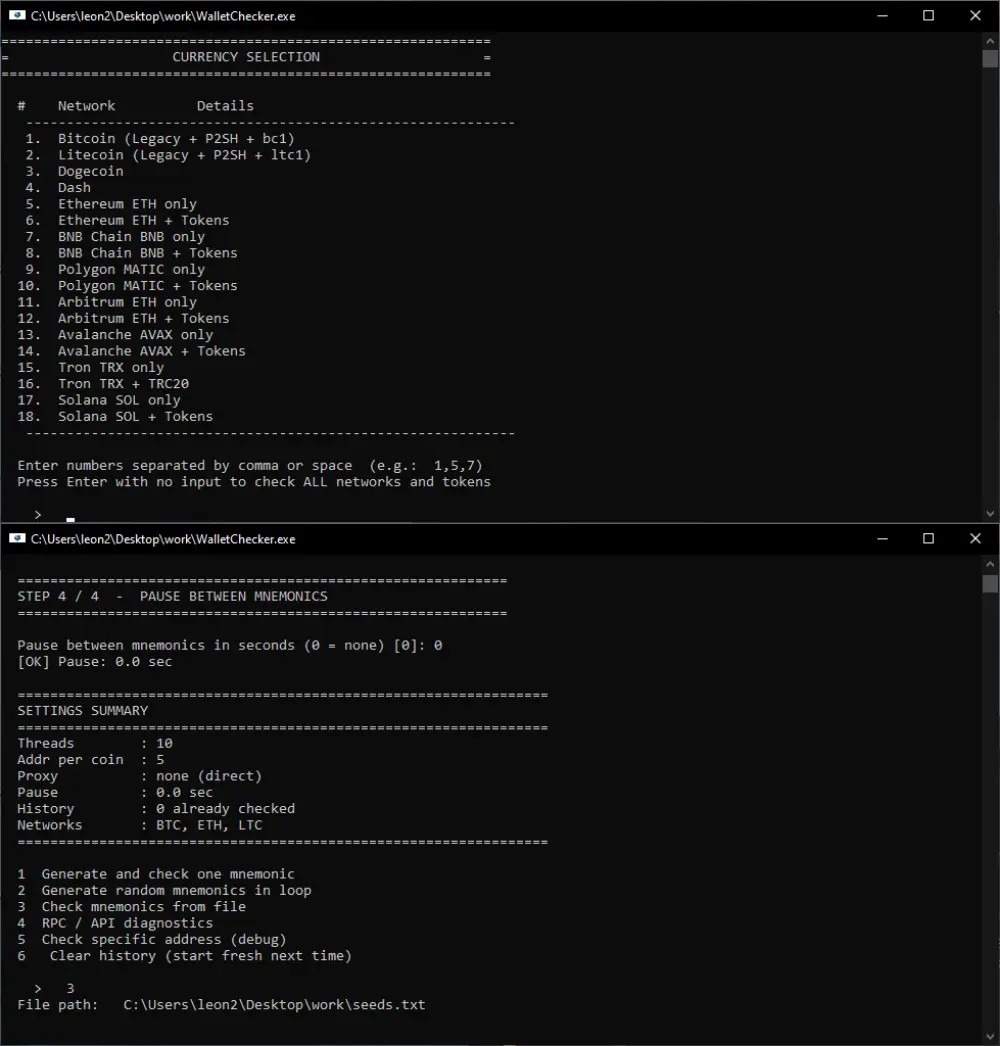The width and height of the screenshot is (1000, 1046).
Task: Click the top window title bar path
Action: [163, 16]
